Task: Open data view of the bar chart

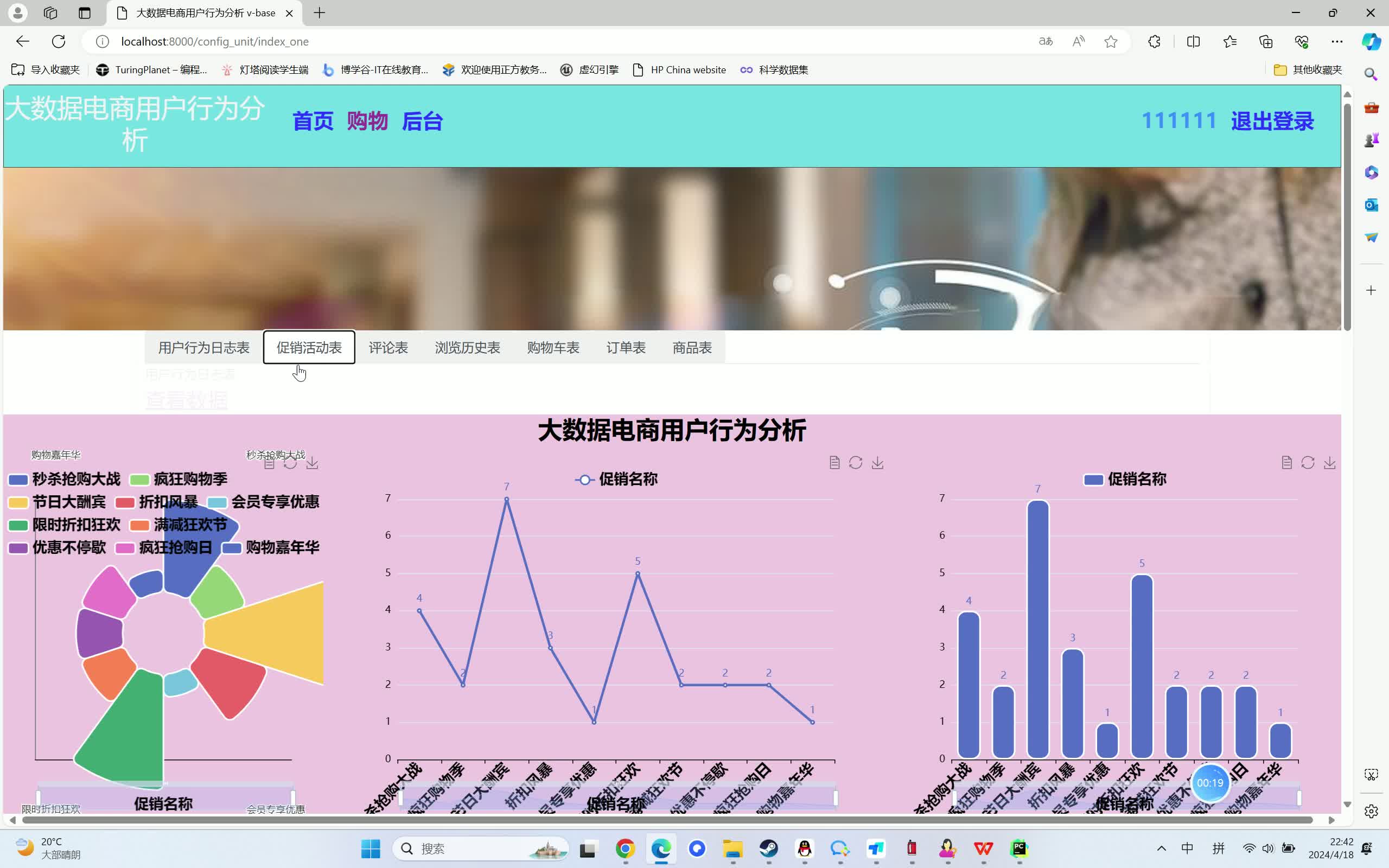Action: click(x=1287, y=462)
